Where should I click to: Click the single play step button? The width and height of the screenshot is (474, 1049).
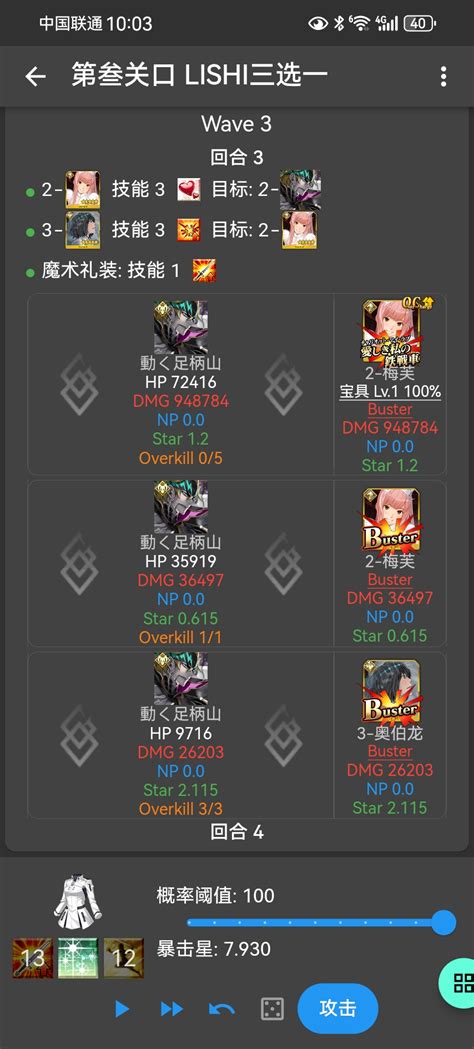[x=122, y=1009]
